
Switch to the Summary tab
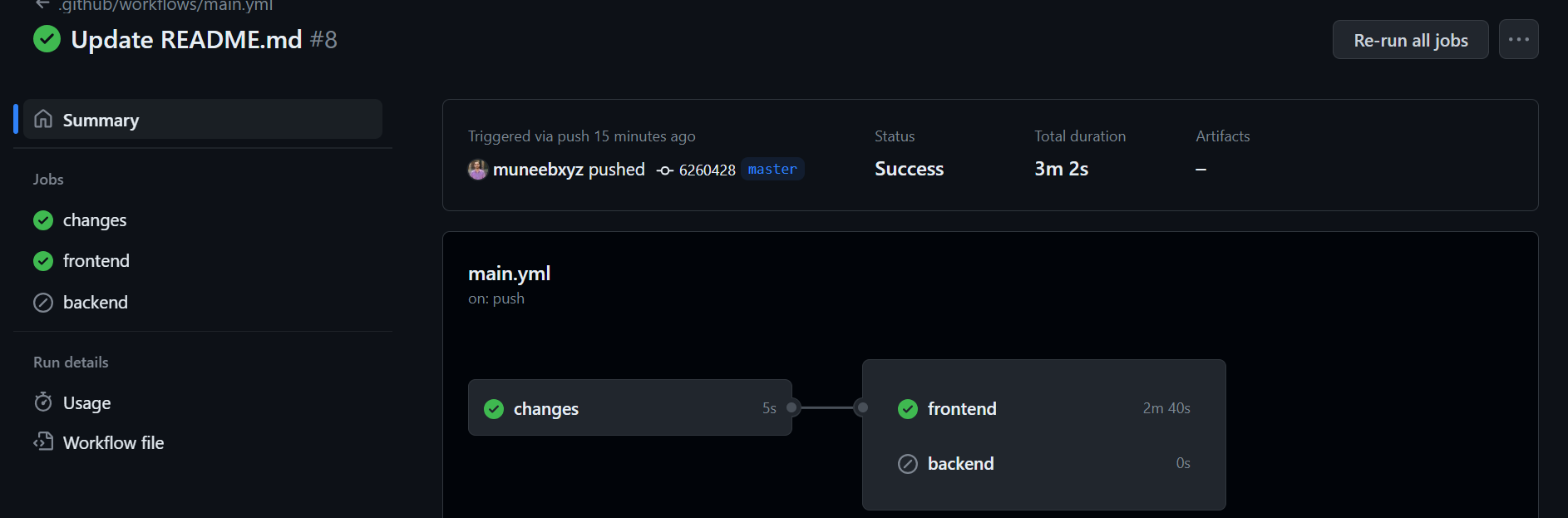point(101,119)
